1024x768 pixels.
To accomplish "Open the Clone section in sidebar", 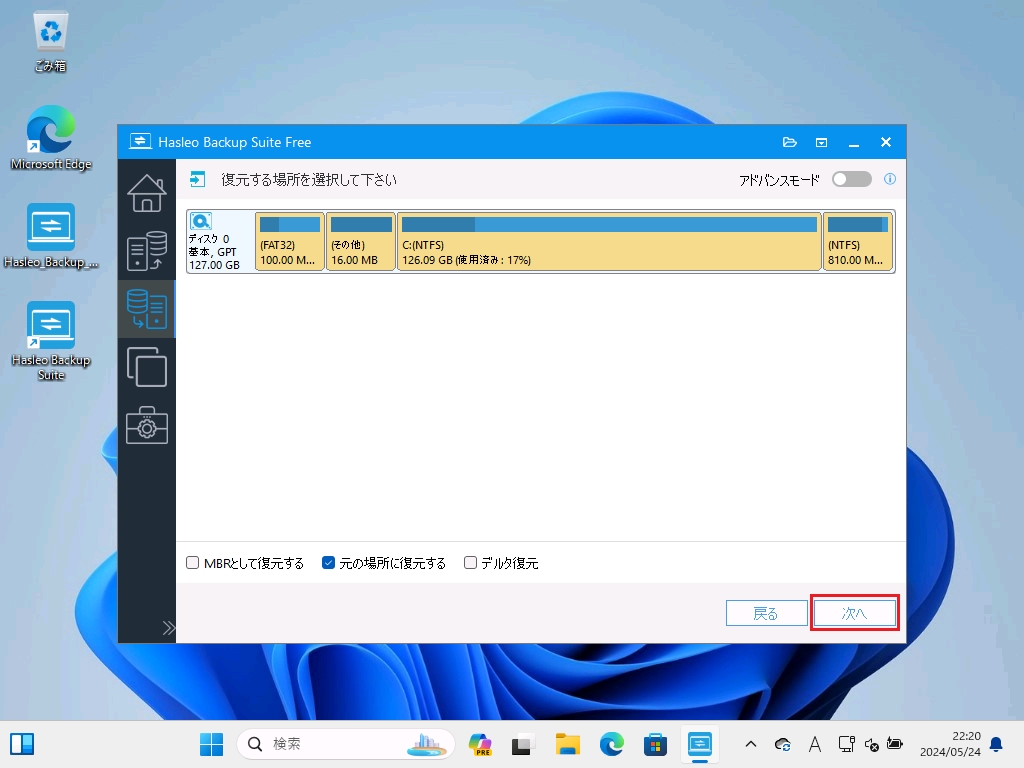I will [146, 367].
